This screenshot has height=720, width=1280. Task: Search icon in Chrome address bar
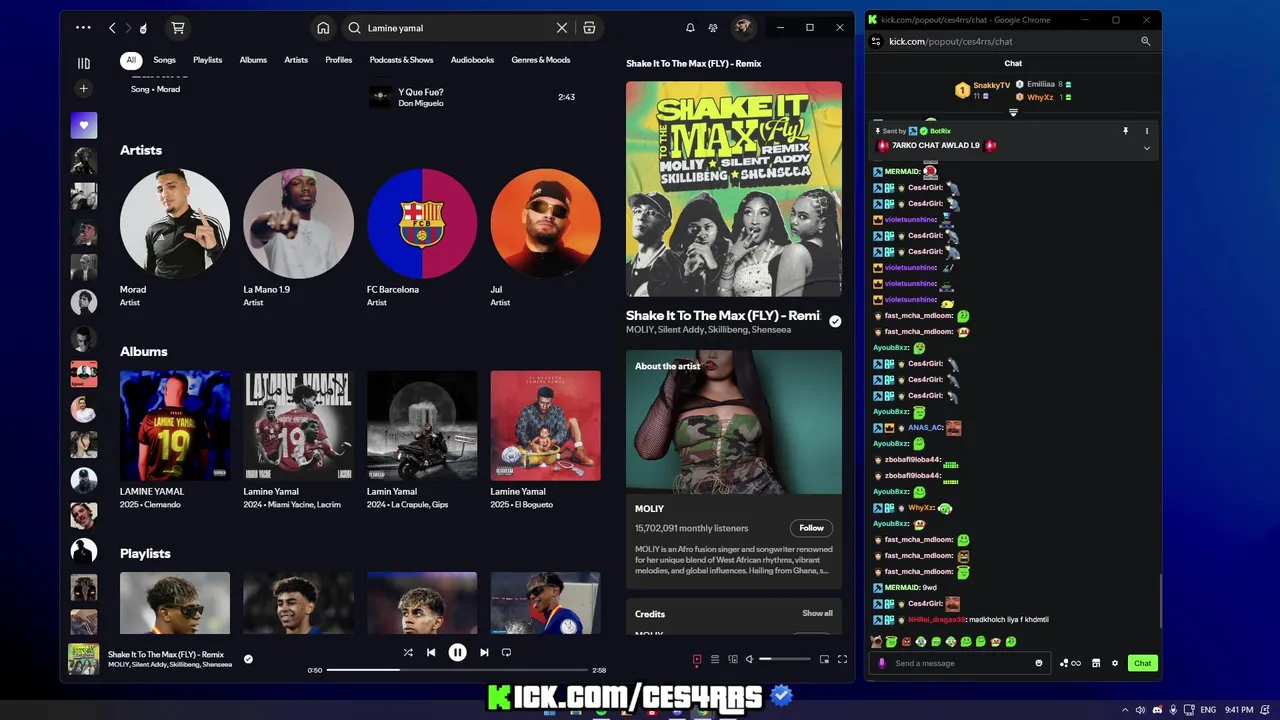click(x=1146, y=41)
